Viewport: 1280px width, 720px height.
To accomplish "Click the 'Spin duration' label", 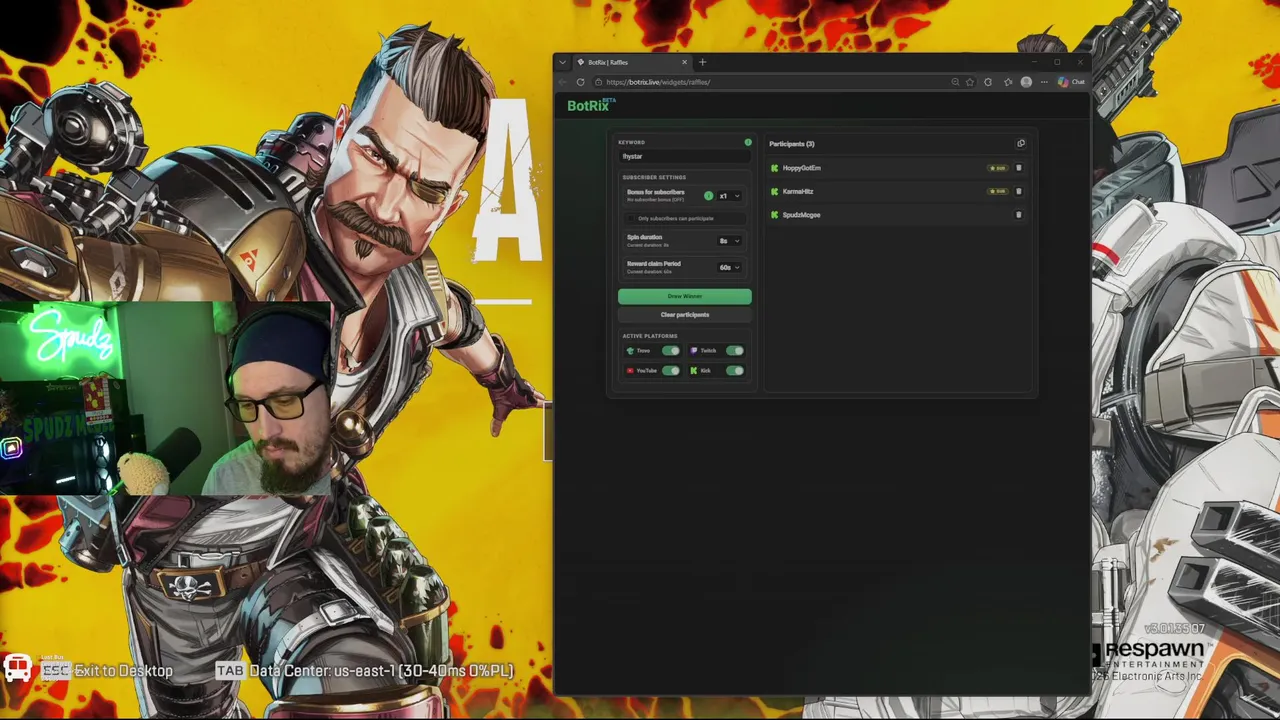I will pos(645,237).
